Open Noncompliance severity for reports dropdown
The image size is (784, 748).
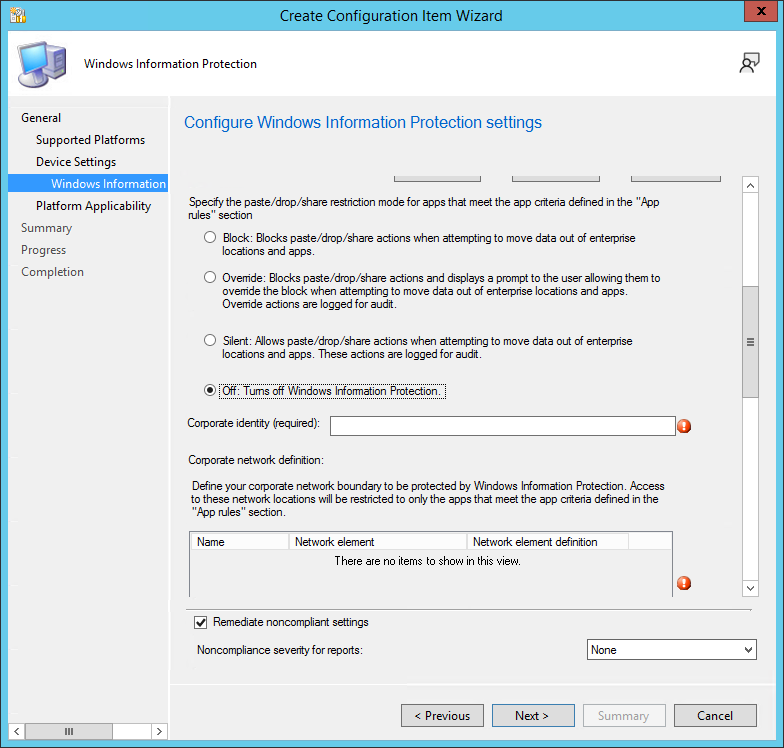671,650
